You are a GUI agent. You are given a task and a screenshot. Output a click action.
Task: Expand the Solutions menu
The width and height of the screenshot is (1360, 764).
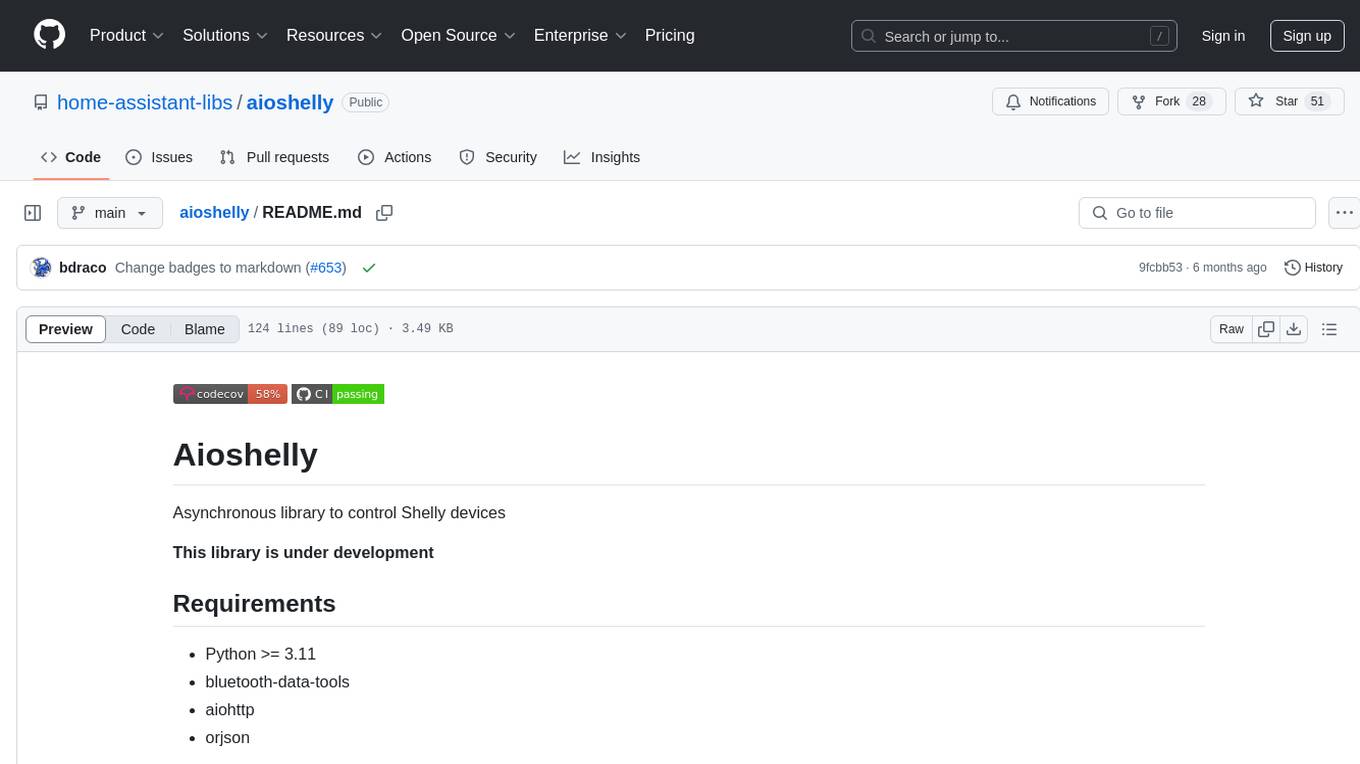pyautogui.click(x=225, y=35)
